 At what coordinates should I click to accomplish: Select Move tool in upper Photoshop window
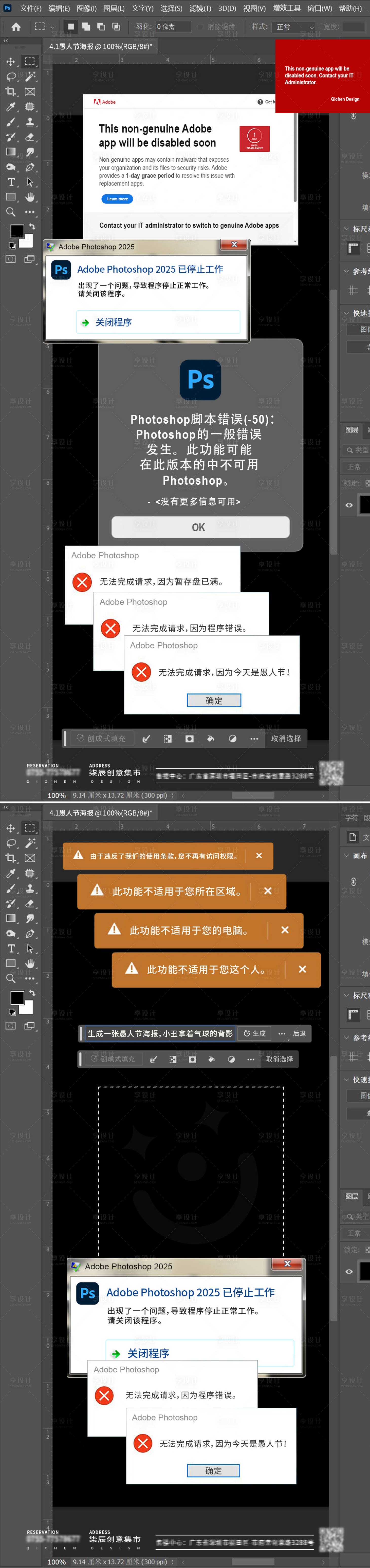11,62
